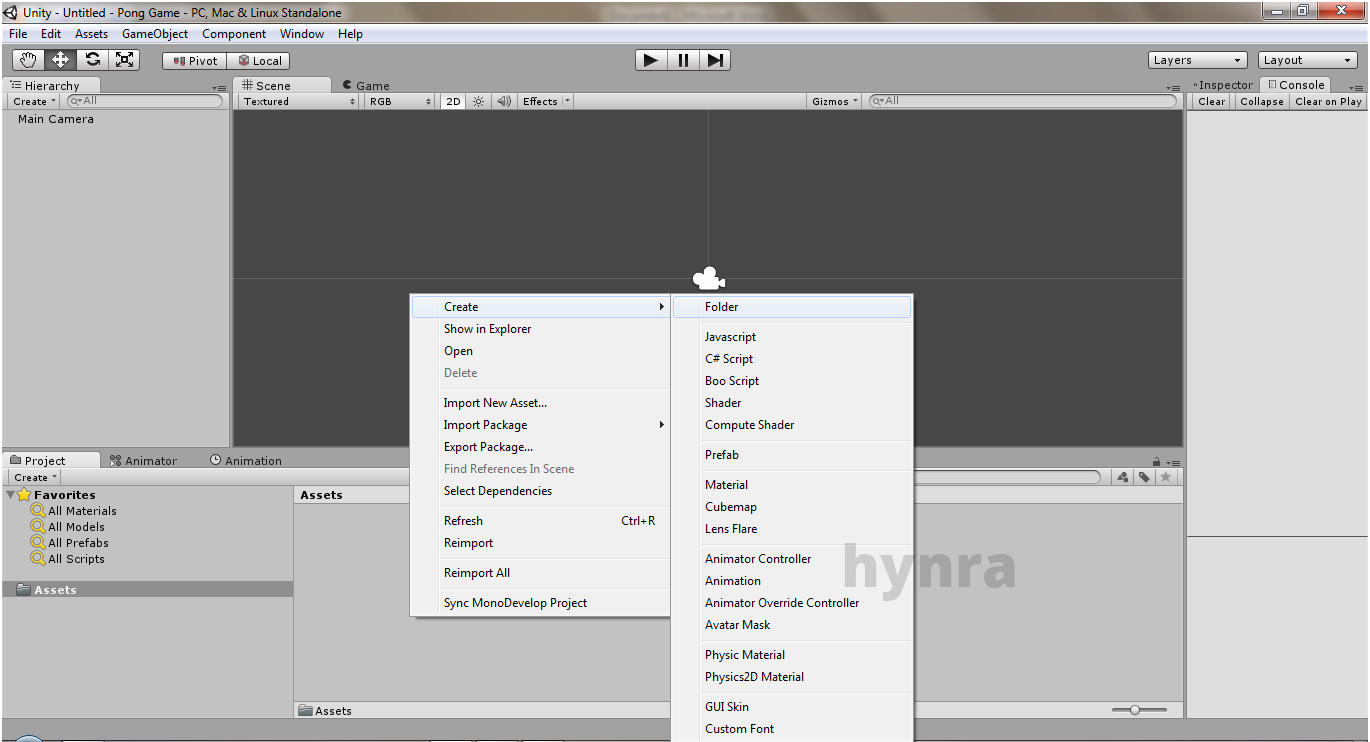This screenshot has height=742, width=1370.
Task: Toggle Local handle rotation mode
Action: [260, 60]
